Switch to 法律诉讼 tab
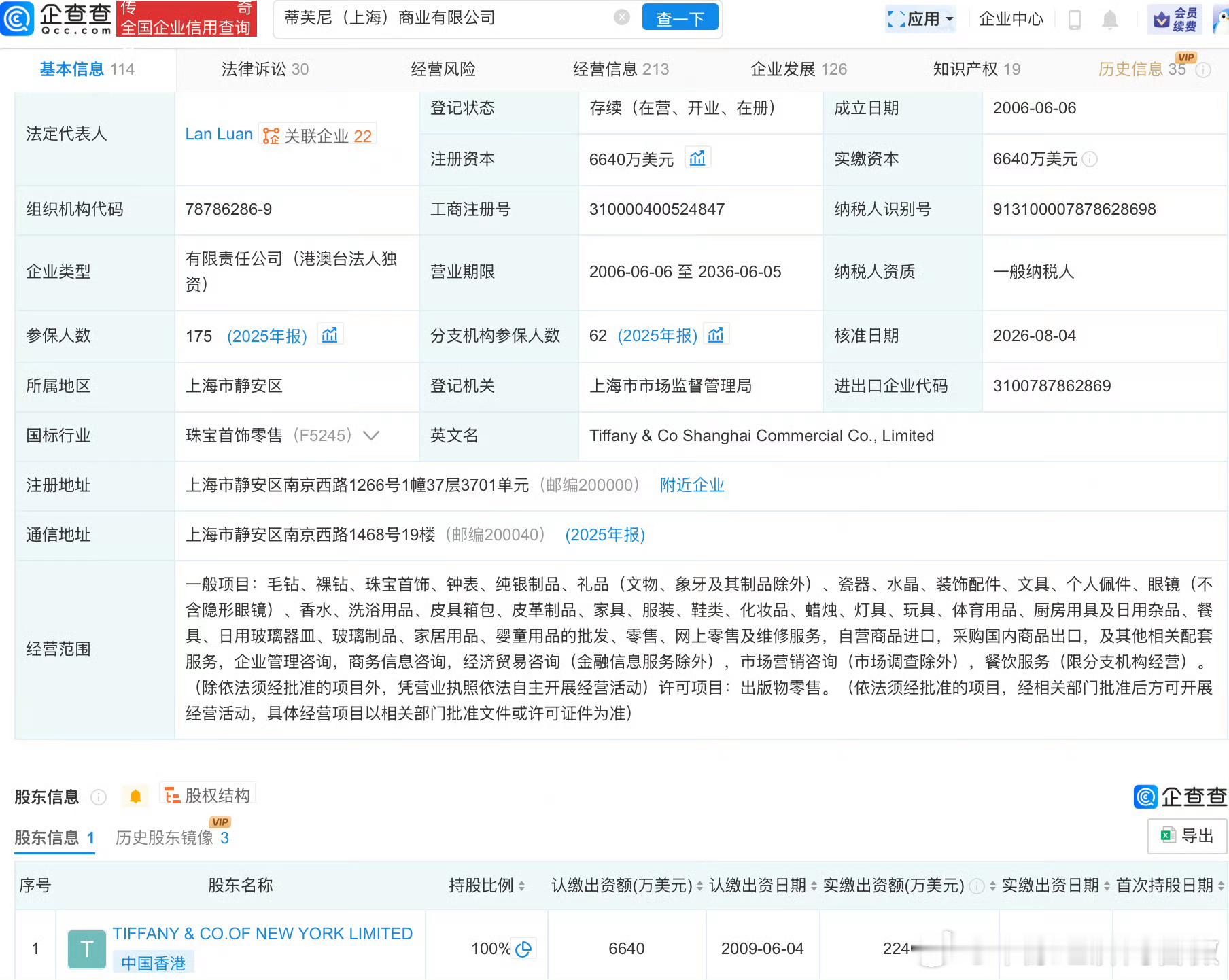 265,69
